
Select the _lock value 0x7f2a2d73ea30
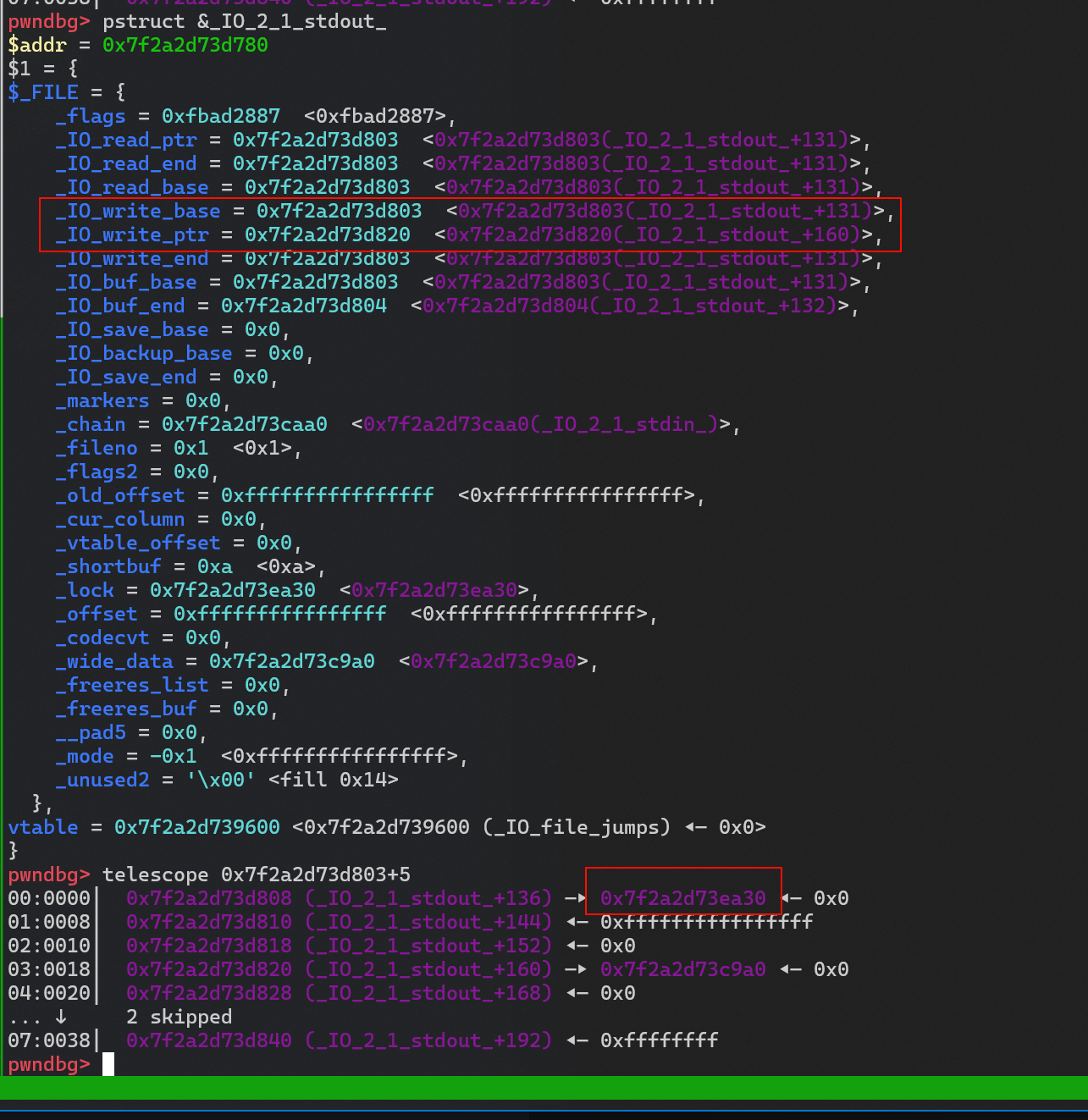[x=233, y=590]
